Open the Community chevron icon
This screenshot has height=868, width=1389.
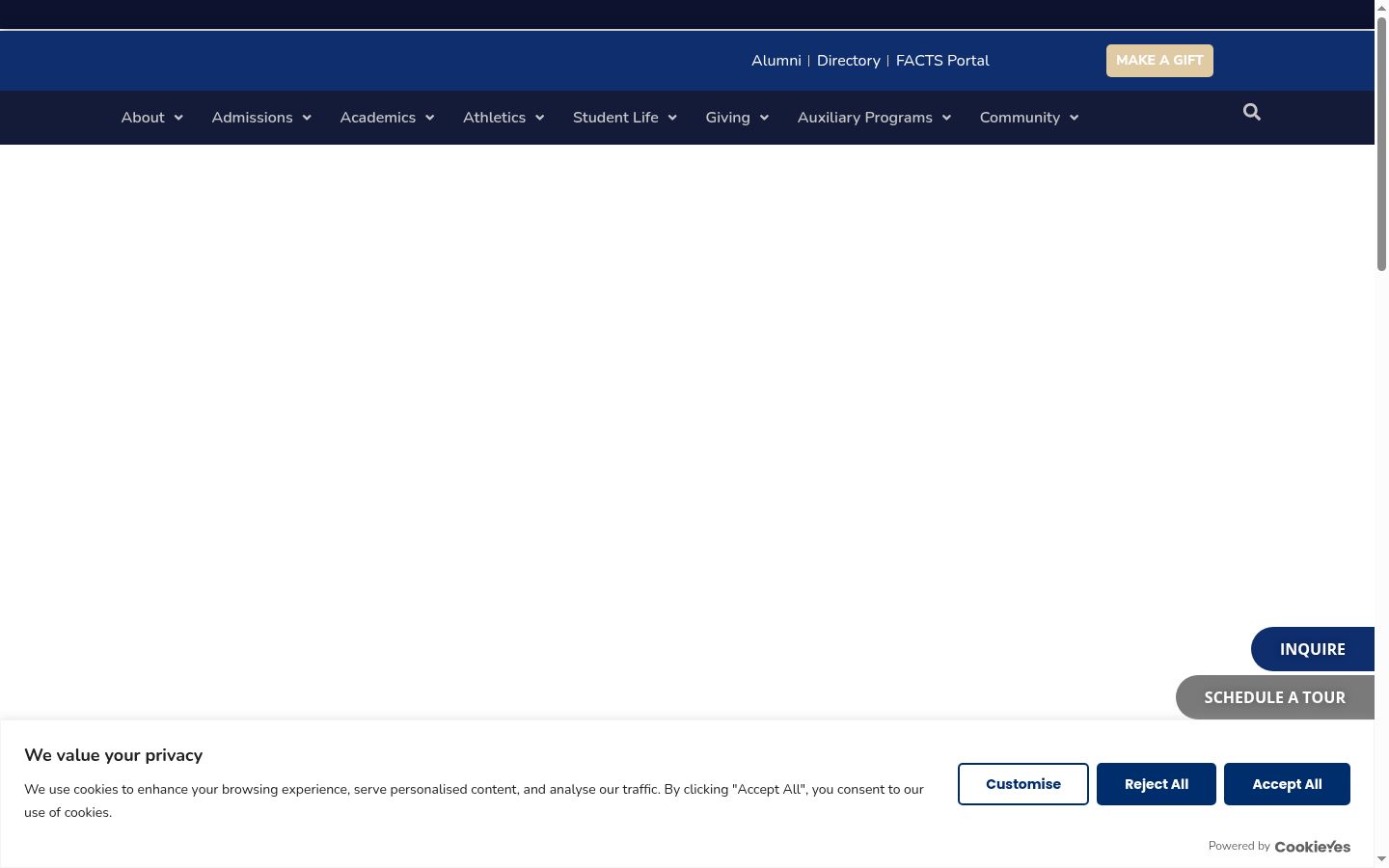pos(1074,118)
